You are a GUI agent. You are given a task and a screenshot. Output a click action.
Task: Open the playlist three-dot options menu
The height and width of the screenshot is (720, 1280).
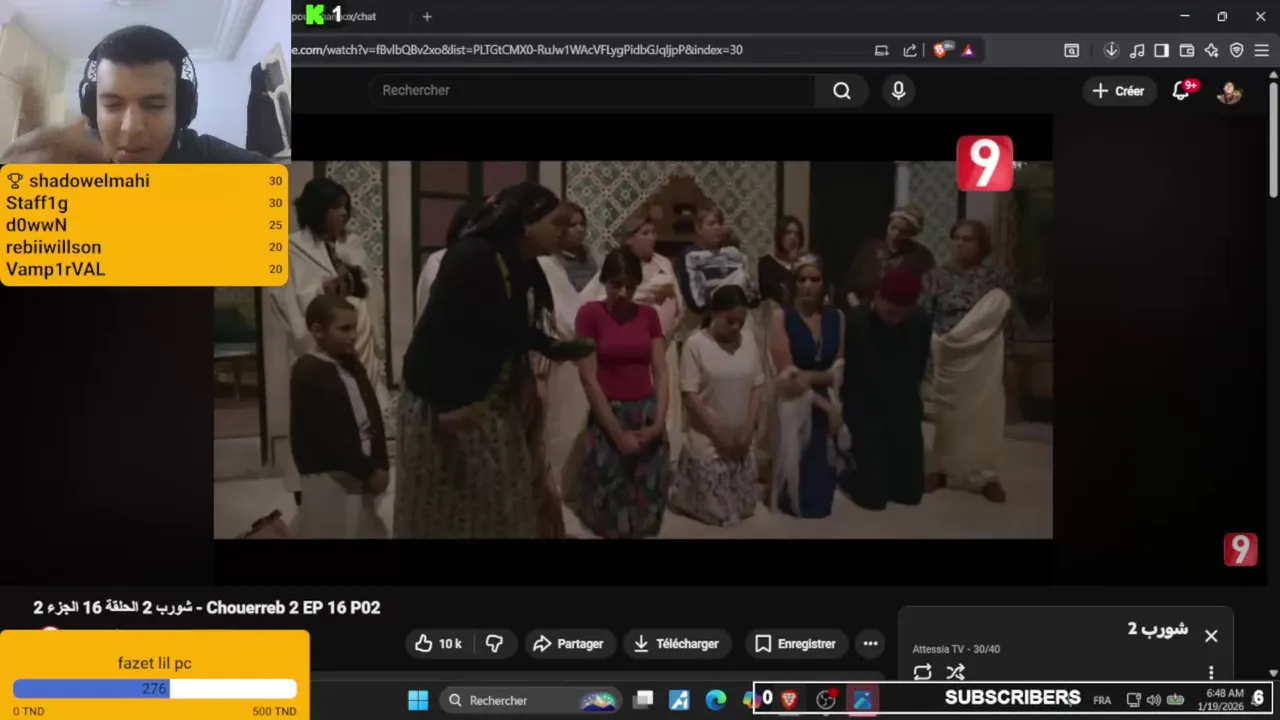click(1211, 672)
